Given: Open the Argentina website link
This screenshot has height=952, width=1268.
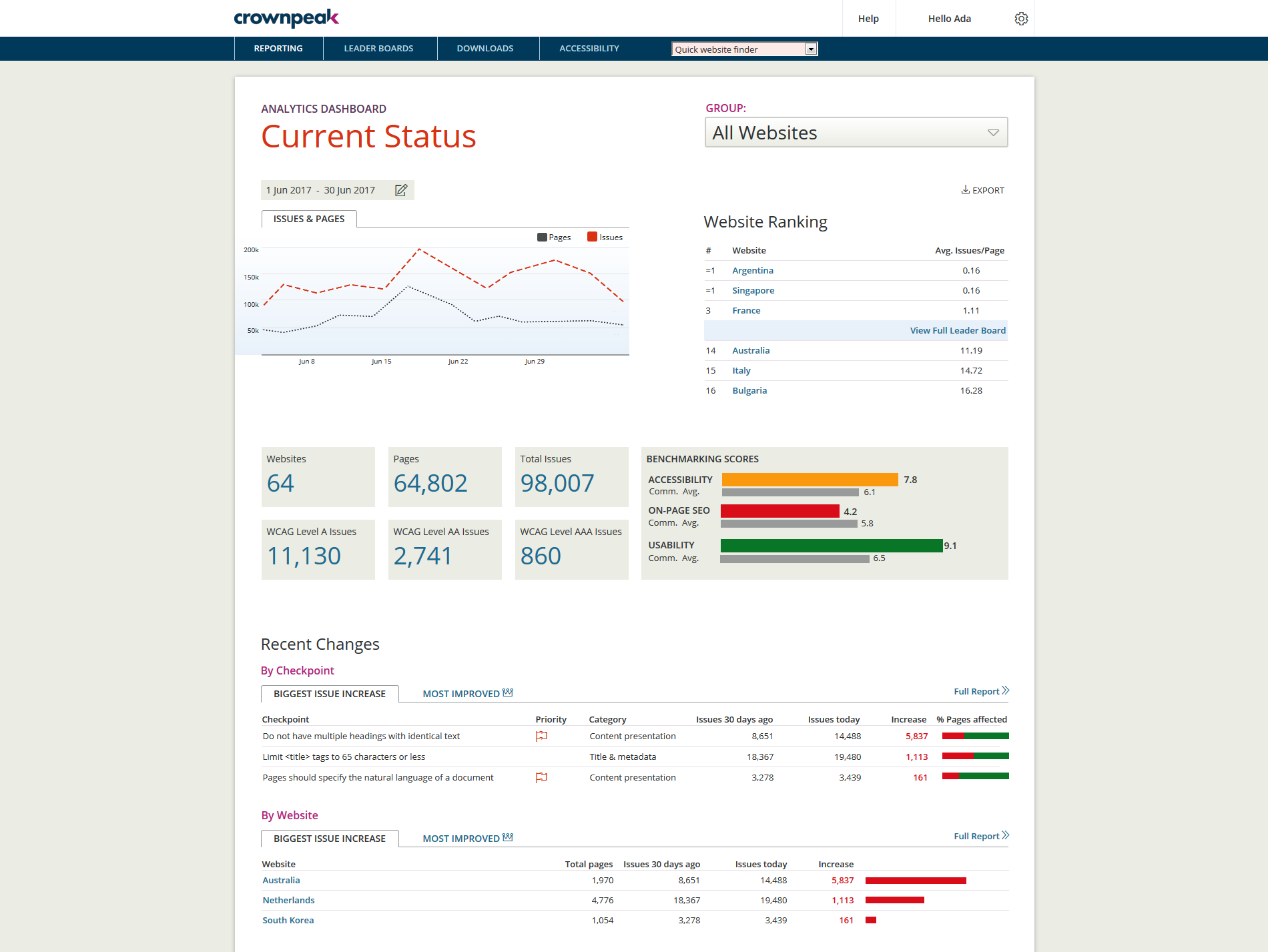Looking at the screenshot, I should tap(752, 271).
